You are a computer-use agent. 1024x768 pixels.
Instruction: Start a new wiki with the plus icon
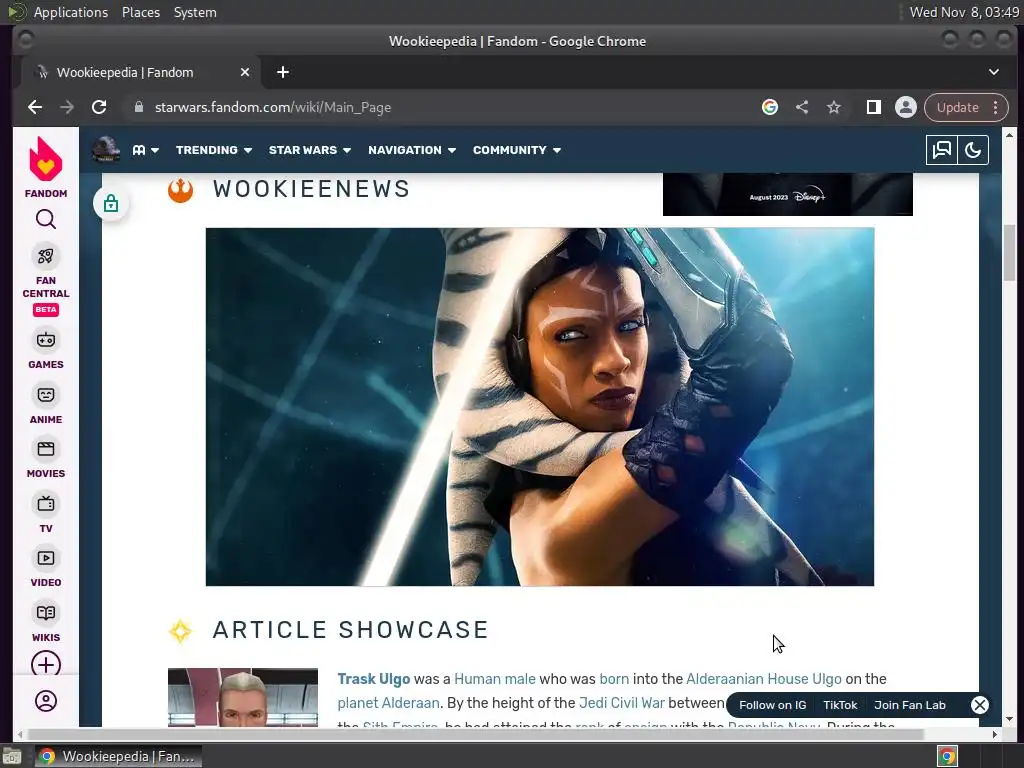[x=46, y=664]
